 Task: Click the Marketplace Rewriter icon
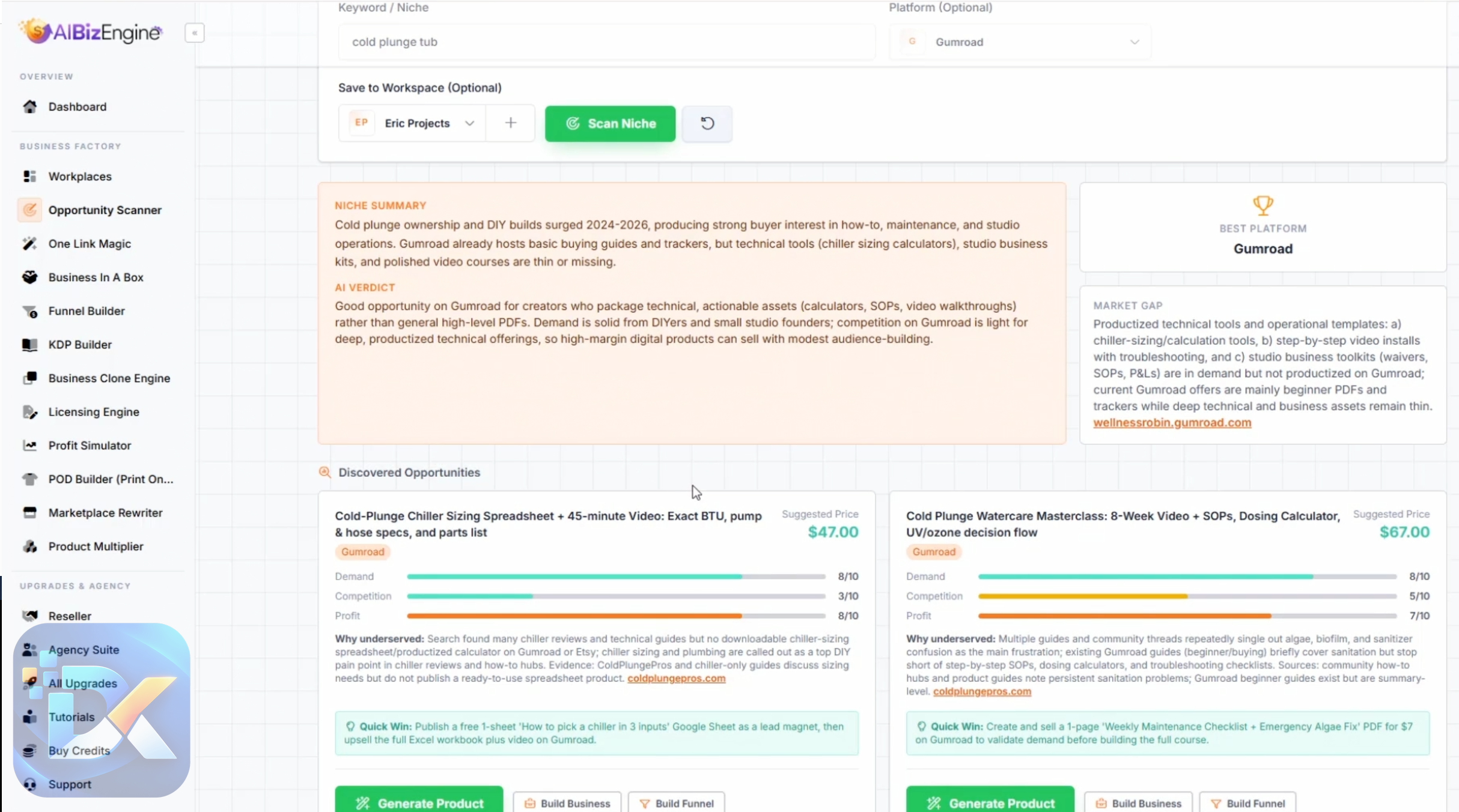coord(29,513)
